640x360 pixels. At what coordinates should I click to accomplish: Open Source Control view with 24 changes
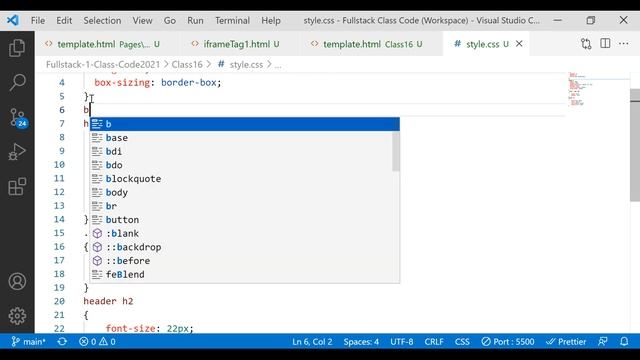point(18,118)
